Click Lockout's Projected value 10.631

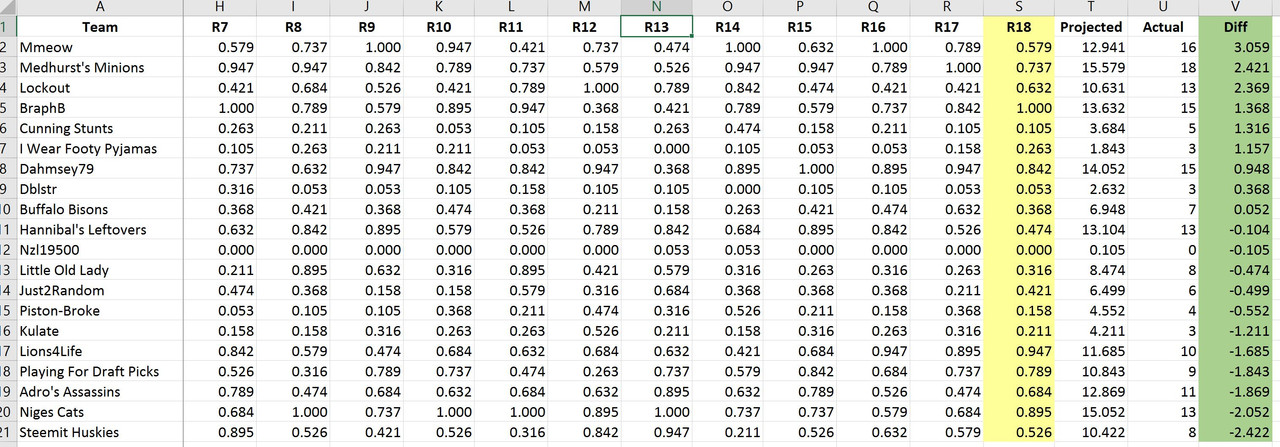(1090, 88)
